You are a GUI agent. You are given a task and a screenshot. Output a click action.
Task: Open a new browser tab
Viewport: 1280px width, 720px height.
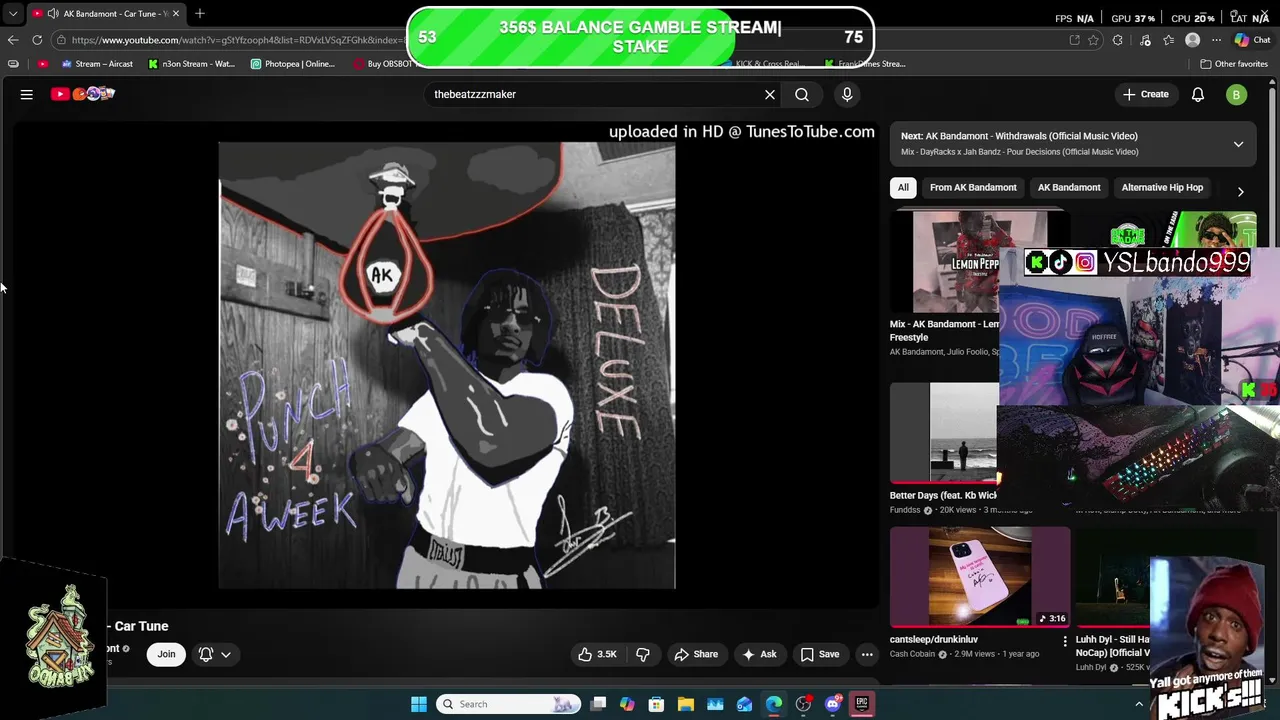point(200,14)
